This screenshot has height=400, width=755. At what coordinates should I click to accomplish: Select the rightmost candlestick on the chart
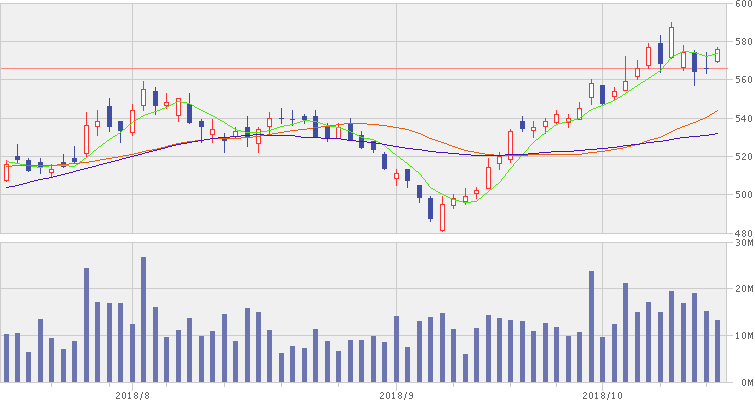pyautogui.click(x=717, y=56)
